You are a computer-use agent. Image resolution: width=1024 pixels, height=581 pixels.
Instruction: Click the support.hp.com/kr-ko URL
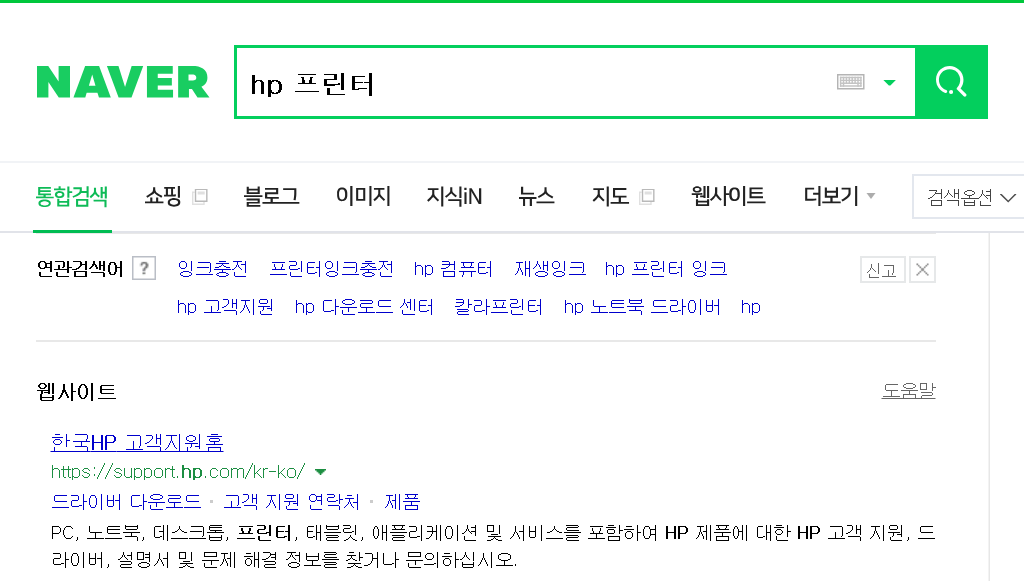pyautogui.click(x=178, y=471)
